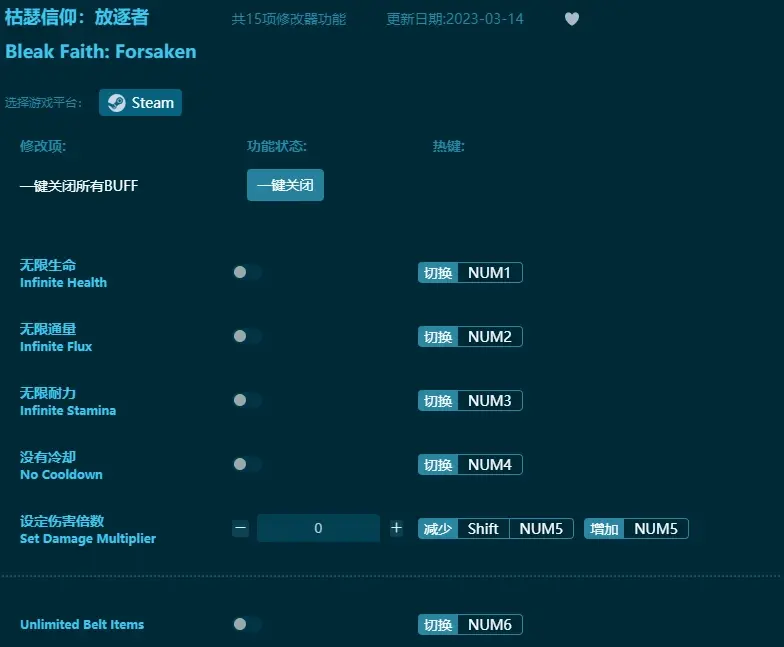Click NUM6 hotkey for Unlimited Belt Items
This screenshot has width=784, height=647.
490,624
